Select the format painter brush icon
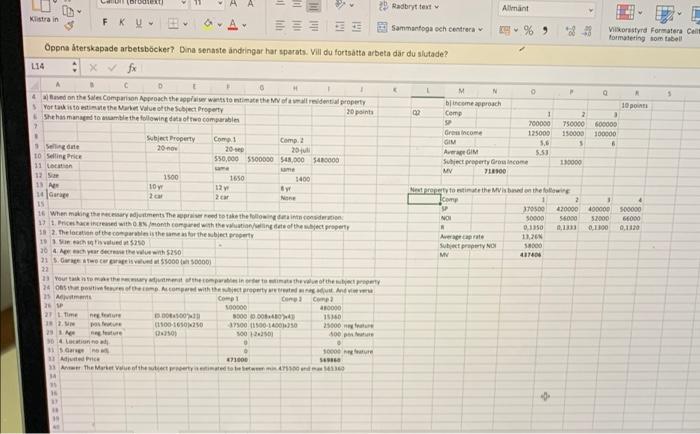This screenshot has height=434, width=700. 69,25
